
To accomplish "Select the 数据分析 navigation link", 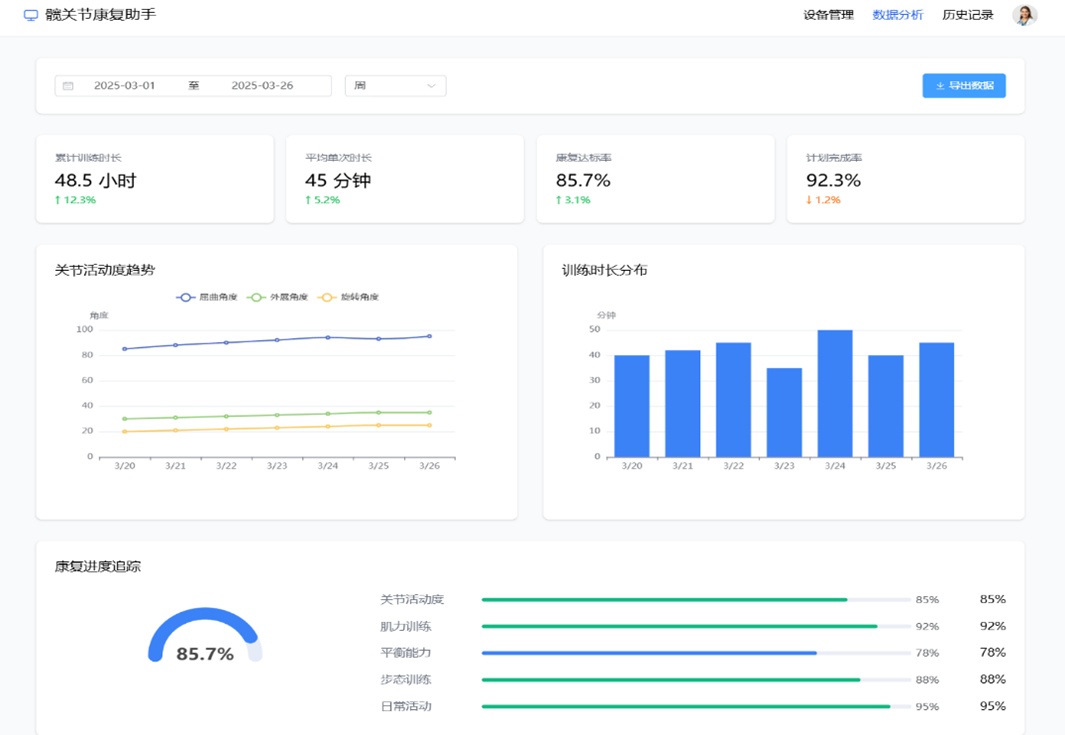I will click(x=897, y=15).
